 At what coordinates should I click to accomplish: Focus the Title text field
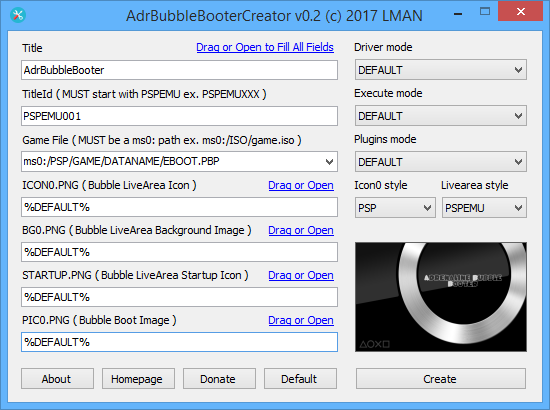(x=179, y=70)
